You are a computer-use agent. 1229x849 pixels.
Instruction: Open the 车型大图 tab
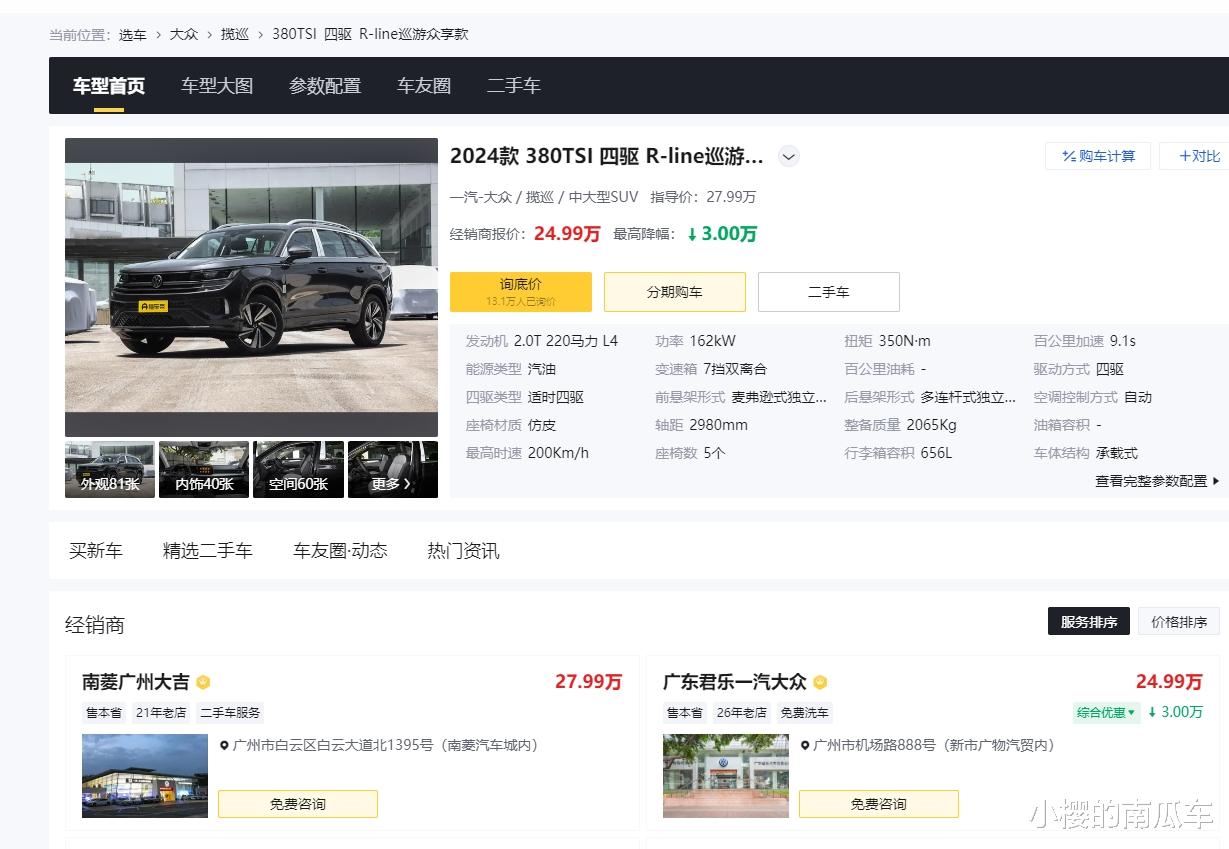[217, 86]
